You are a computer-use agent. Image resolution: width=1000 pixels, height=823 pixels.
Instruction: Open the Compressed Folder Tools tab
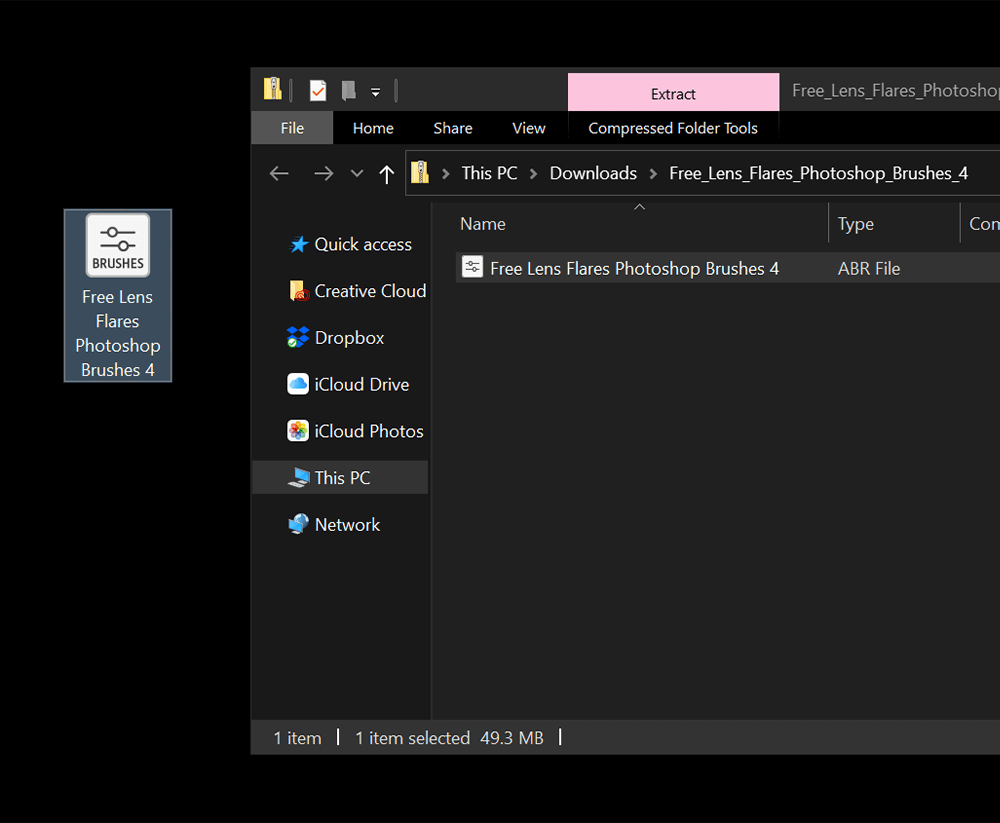(673, 128)
